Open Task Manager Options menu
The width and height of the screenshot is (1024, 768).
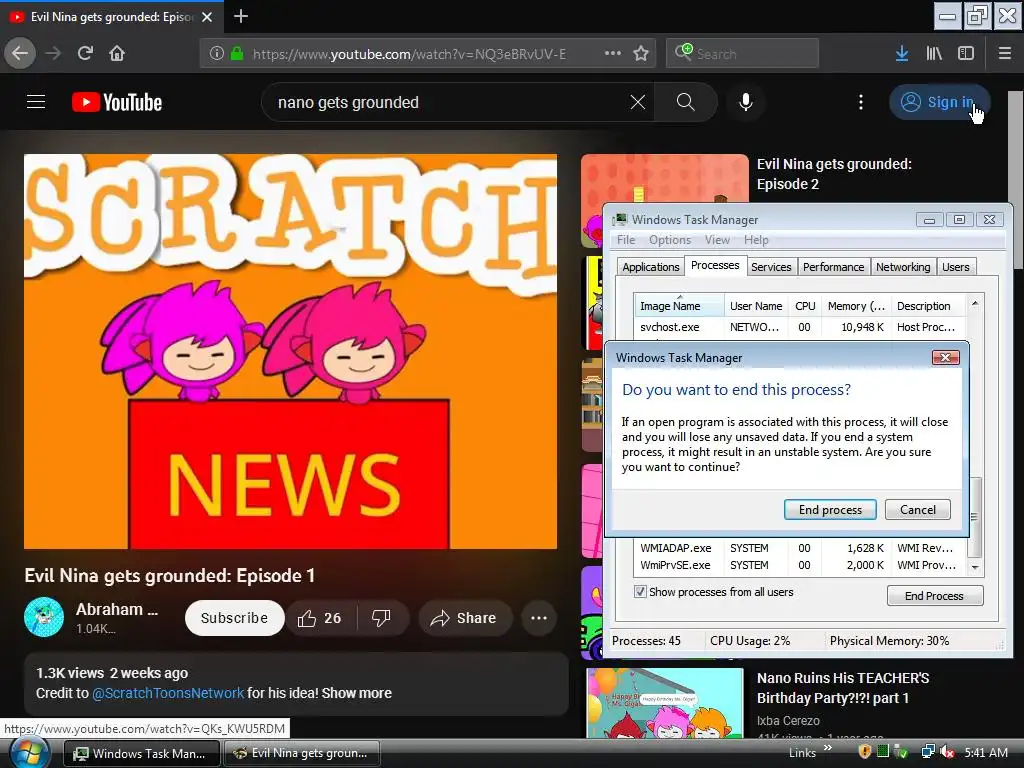669,240
